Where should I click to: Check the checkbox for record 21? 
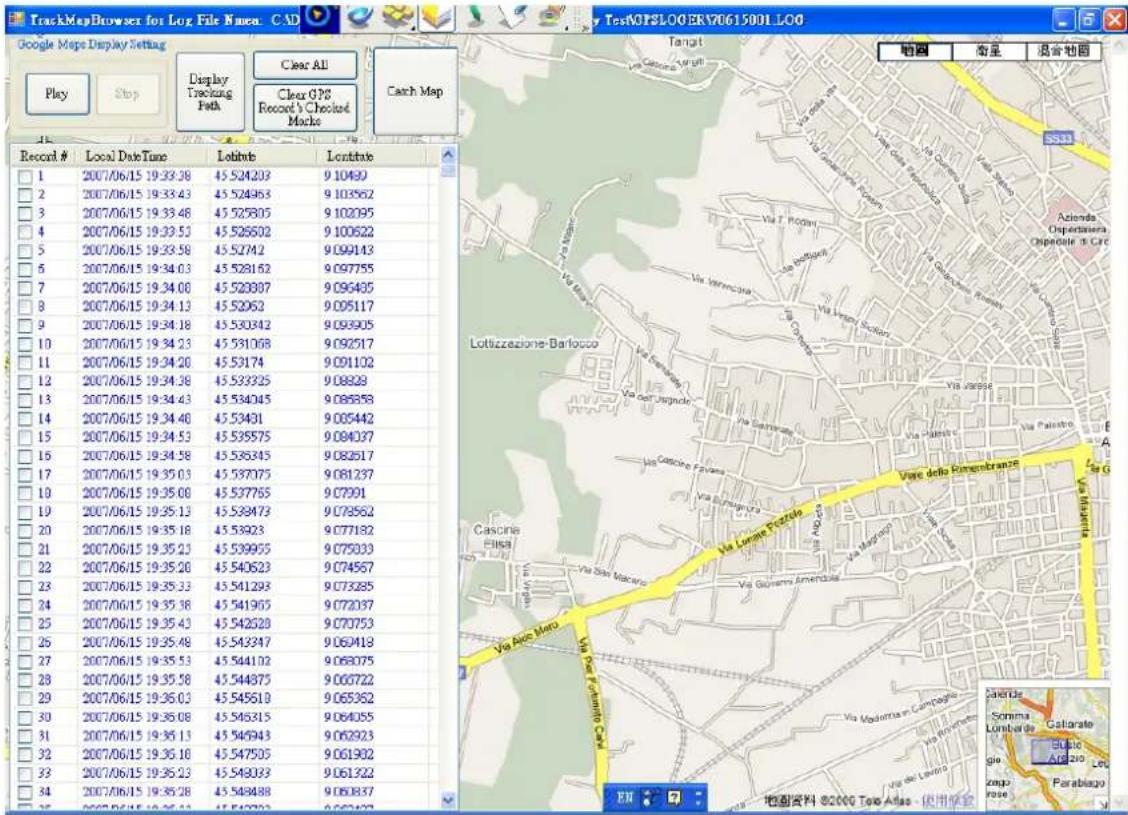[25, 550]
